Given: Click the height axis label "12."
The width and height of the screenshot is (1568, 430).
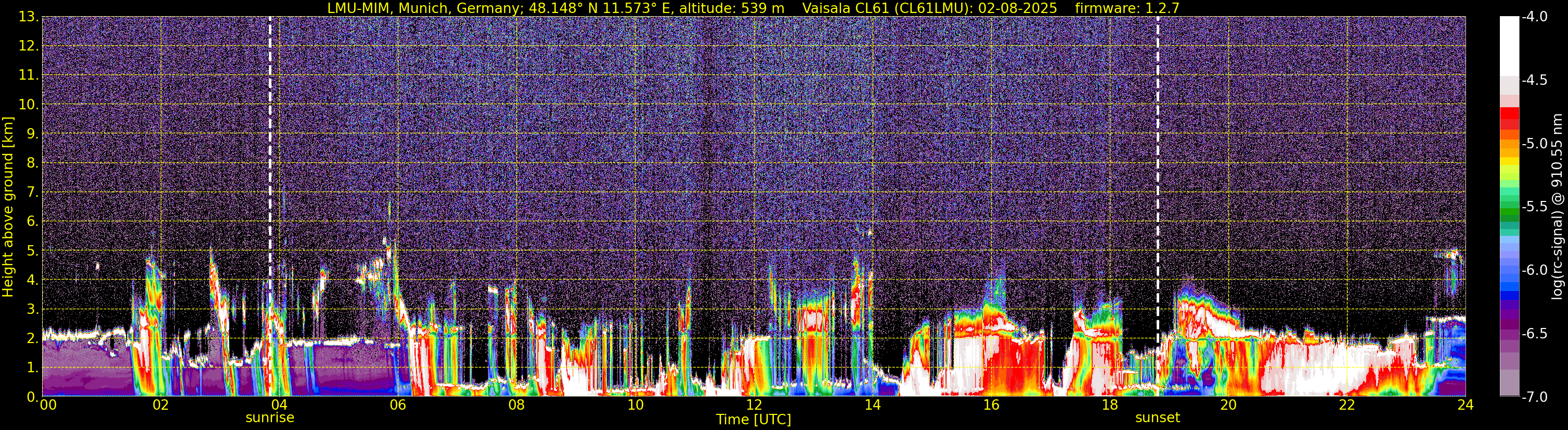Looking at the screenshot, I should click(29, 46).
